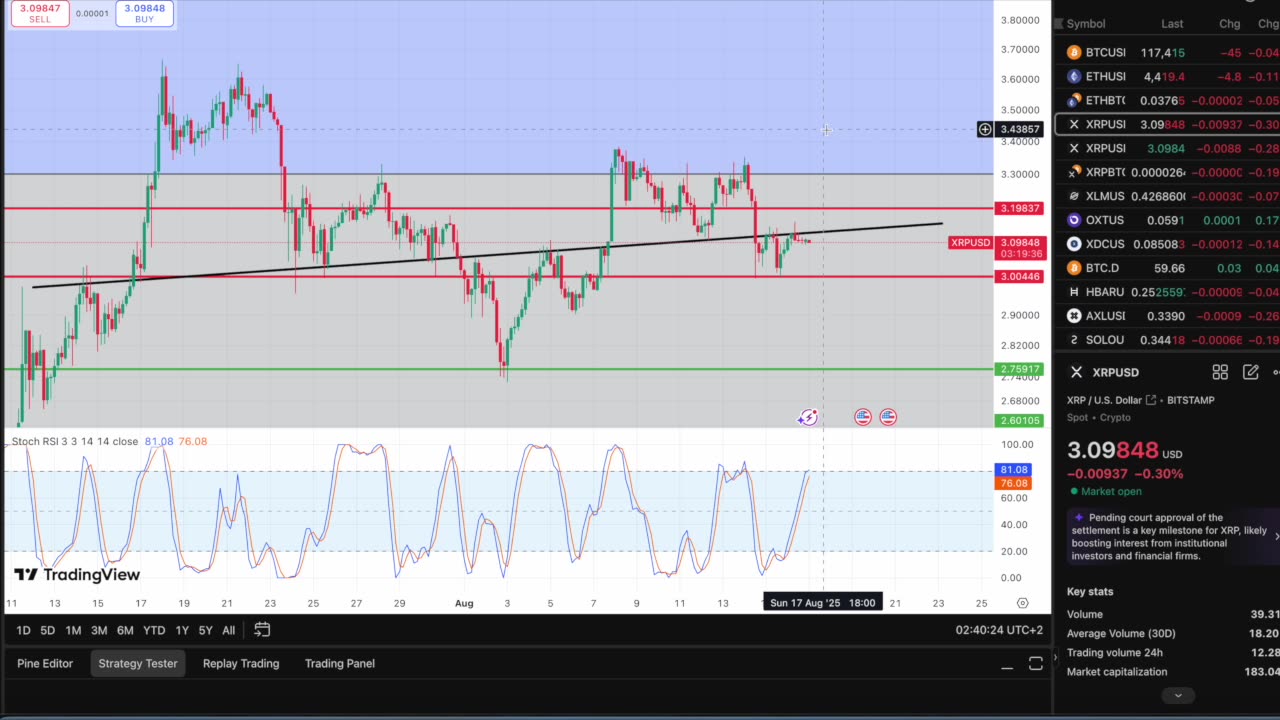1280x720 pixels.
Task: Click the HBARUSD icon
Action: click(x=1074, y=292)
